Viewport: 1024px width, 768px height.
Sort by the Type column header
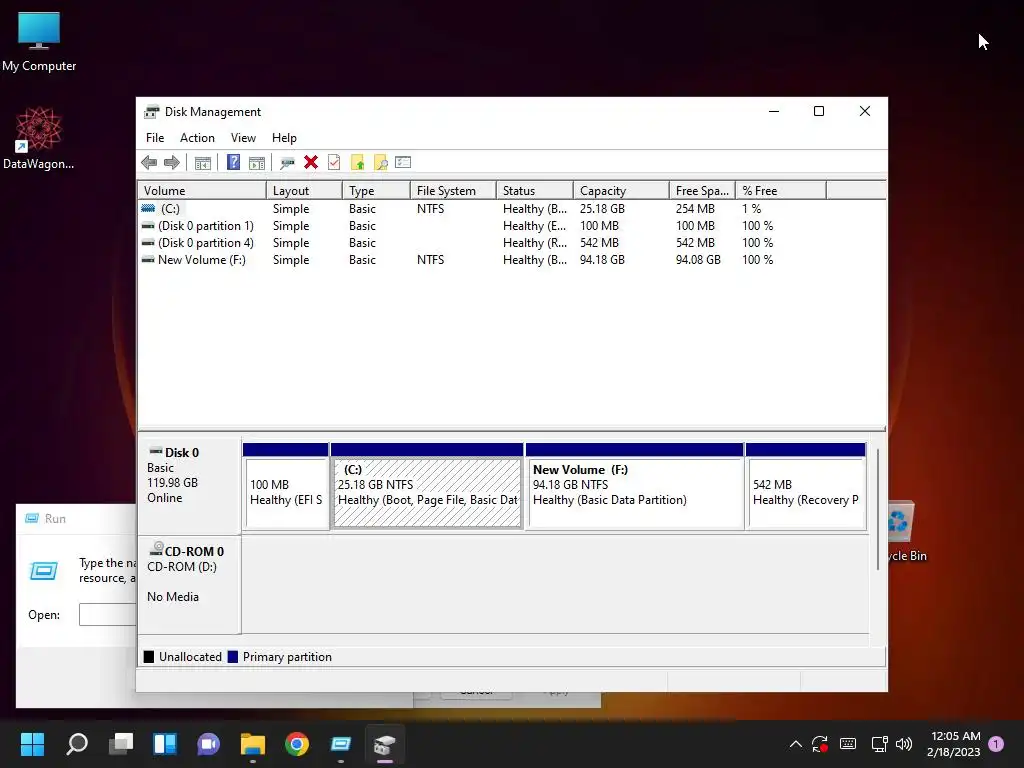376,191
